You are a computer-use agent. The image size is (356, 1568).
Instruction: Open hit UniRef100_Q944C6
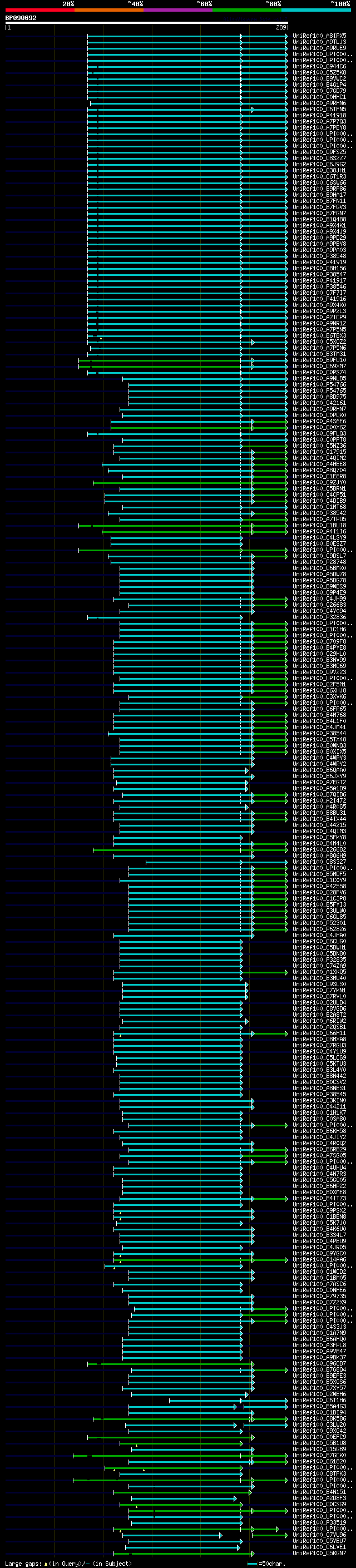[319, 66]
